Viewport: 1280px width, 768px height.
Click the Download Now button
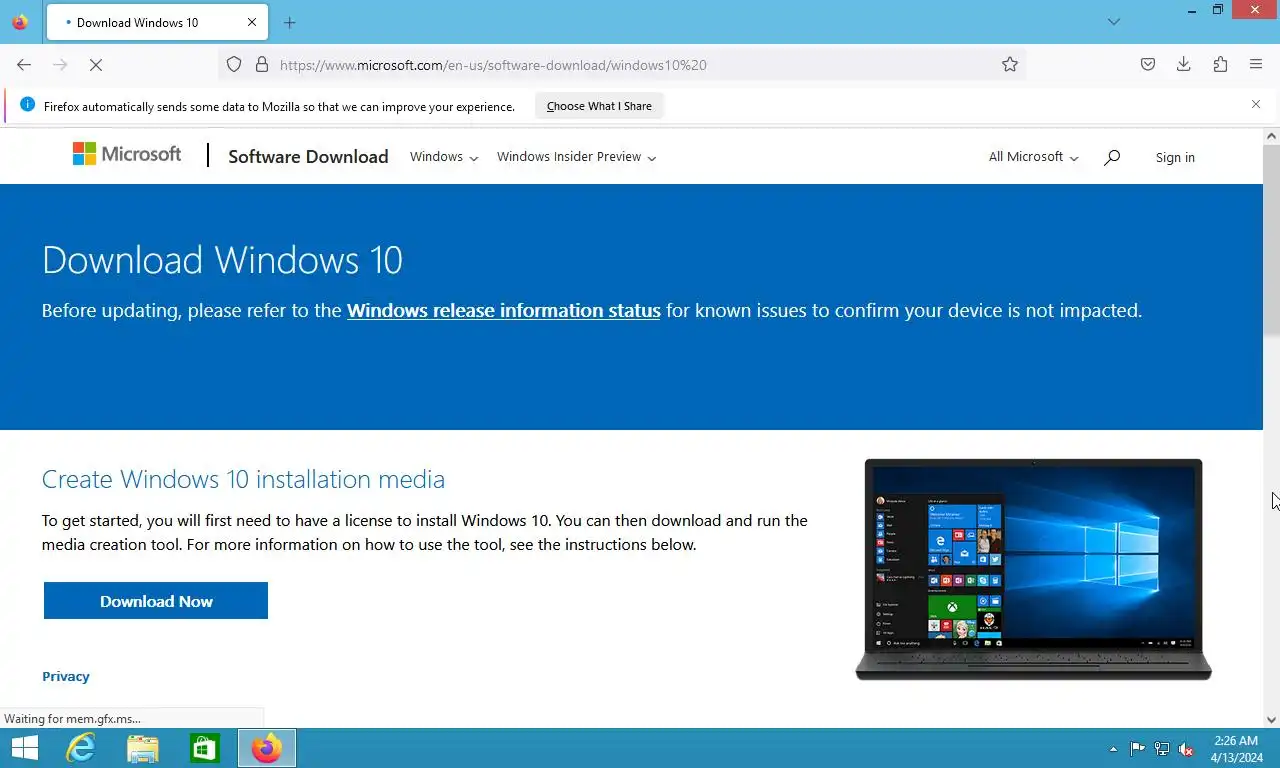pos(156,601)
